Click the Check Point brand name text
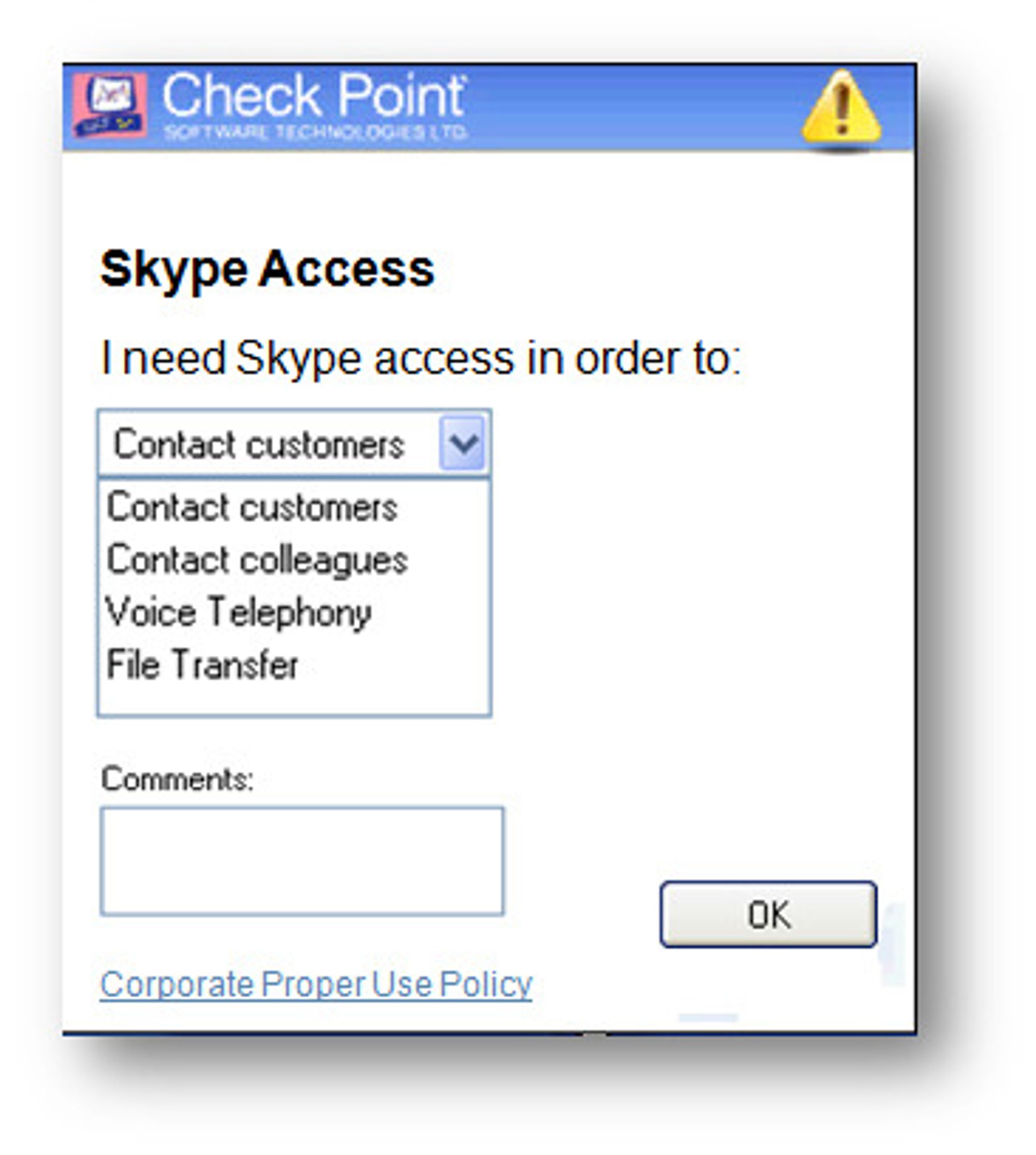 click(x=314, y=94)
